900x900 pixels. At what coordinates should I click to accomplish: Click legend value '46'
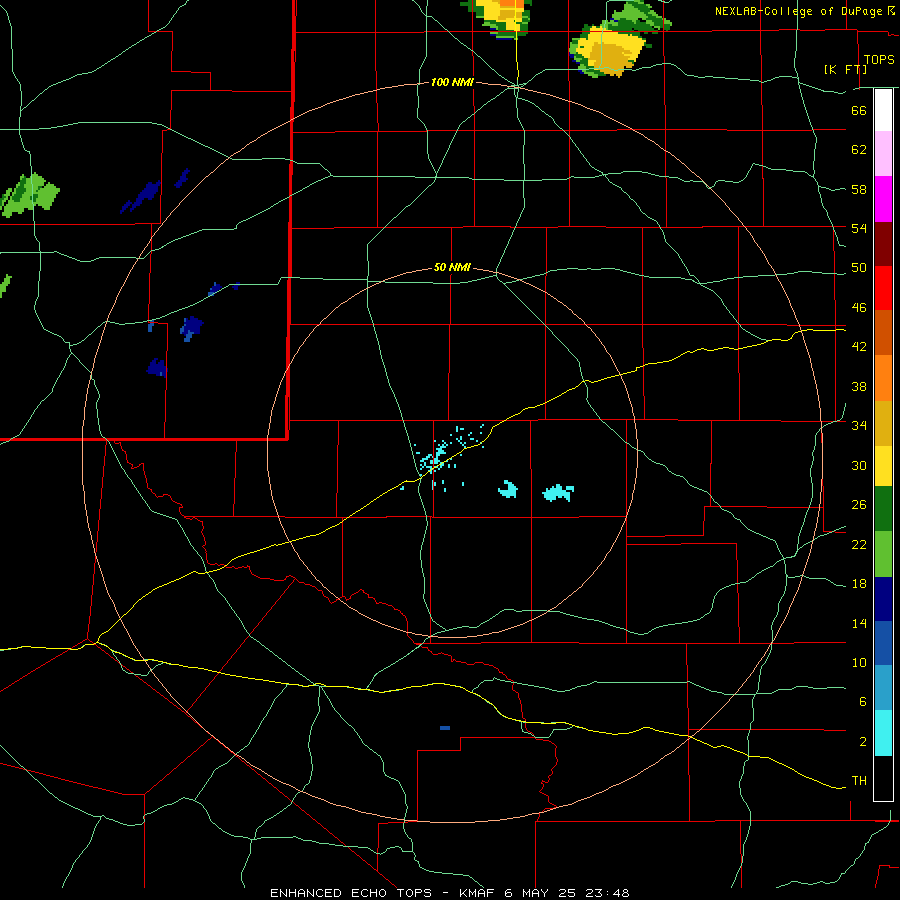859,308
